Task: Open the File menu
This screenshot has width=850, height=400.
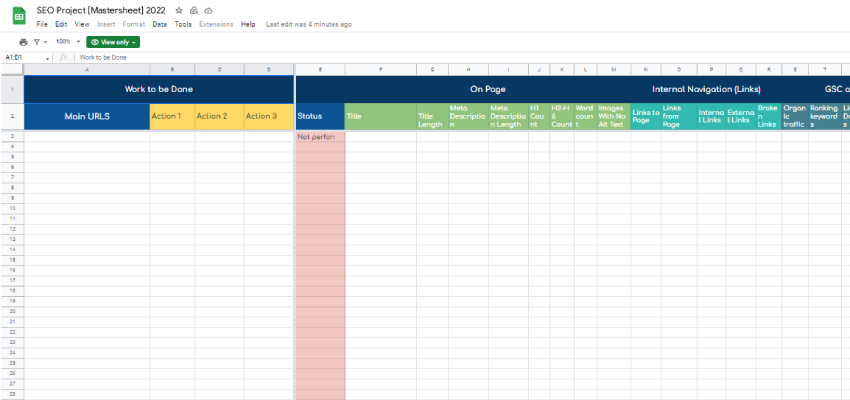Action: 41,24
